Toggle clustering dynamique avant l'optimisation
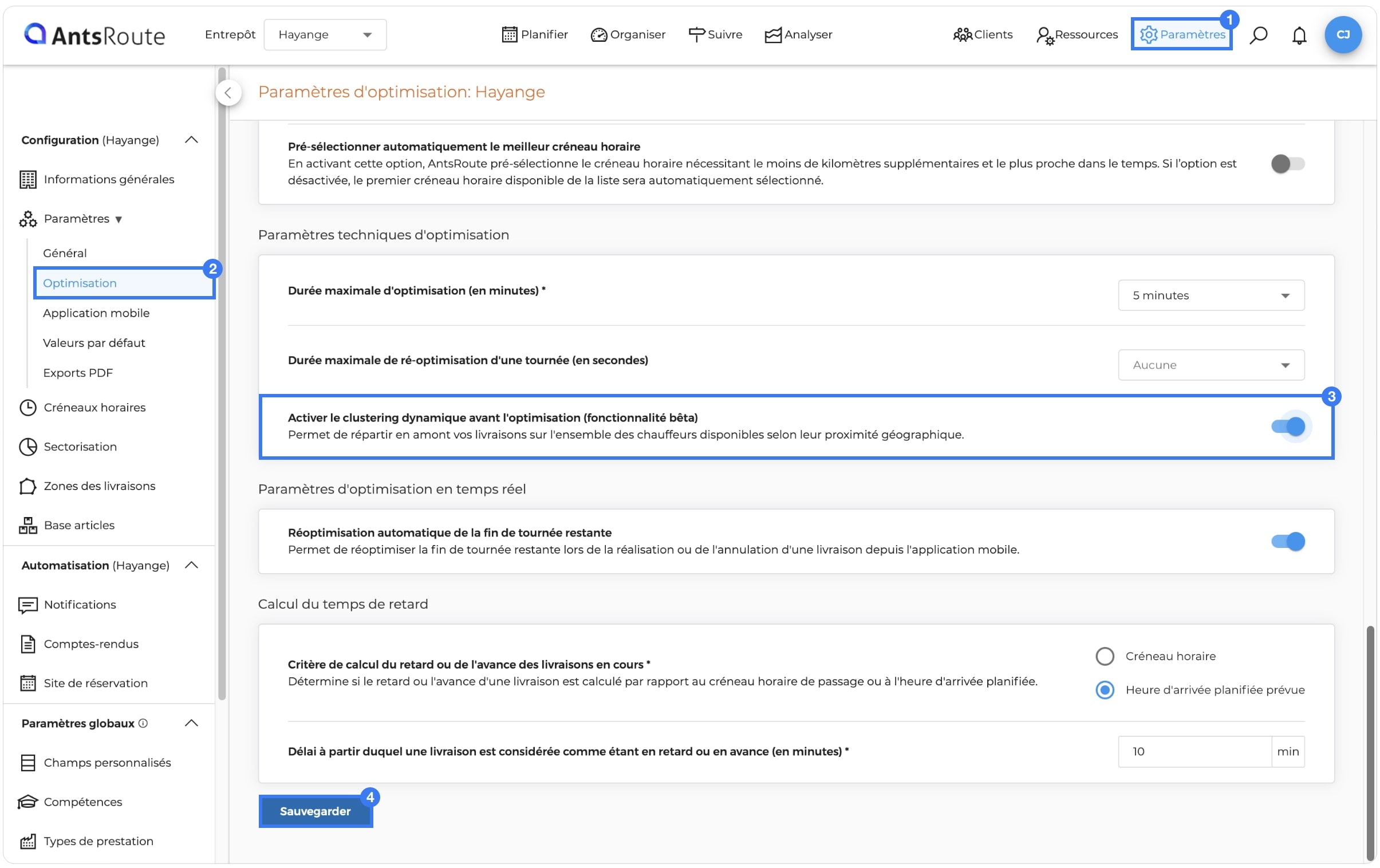Viewport: 1380px width, 868px height. [1288, 426]
